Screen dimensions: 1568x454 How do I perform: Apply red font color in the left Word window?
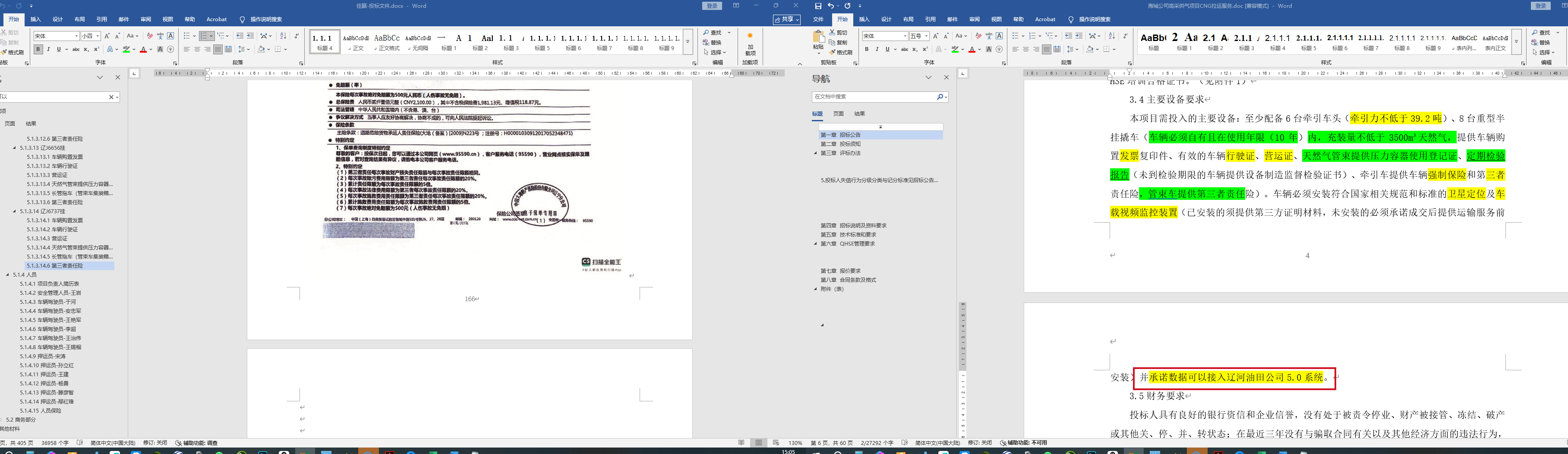(143, 49)
